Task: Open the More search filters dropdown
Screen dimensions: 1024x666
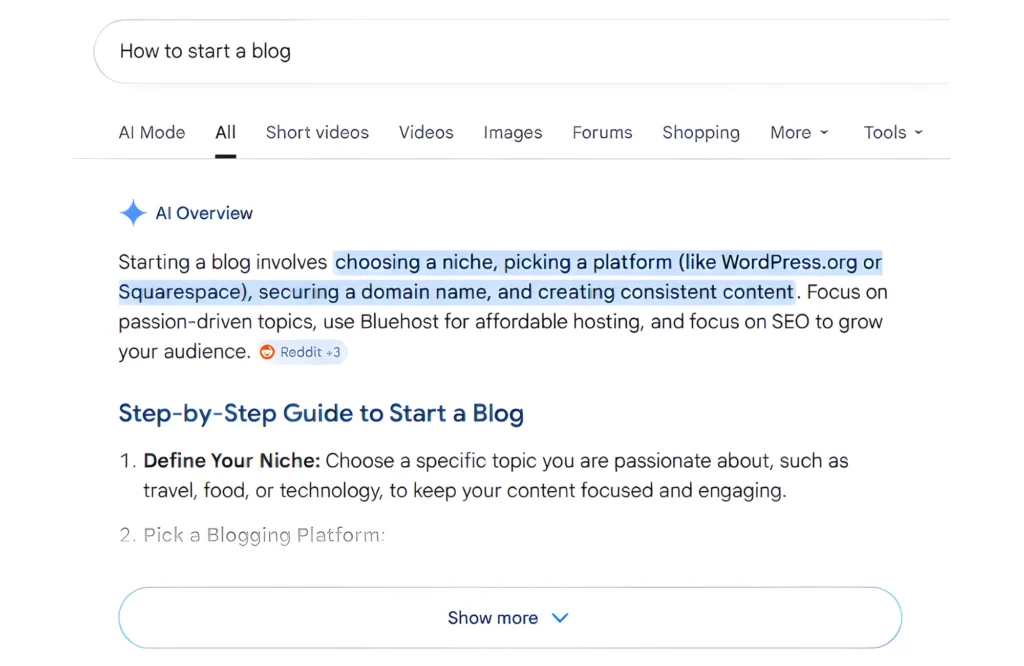Action: click(x=799, y=133)
